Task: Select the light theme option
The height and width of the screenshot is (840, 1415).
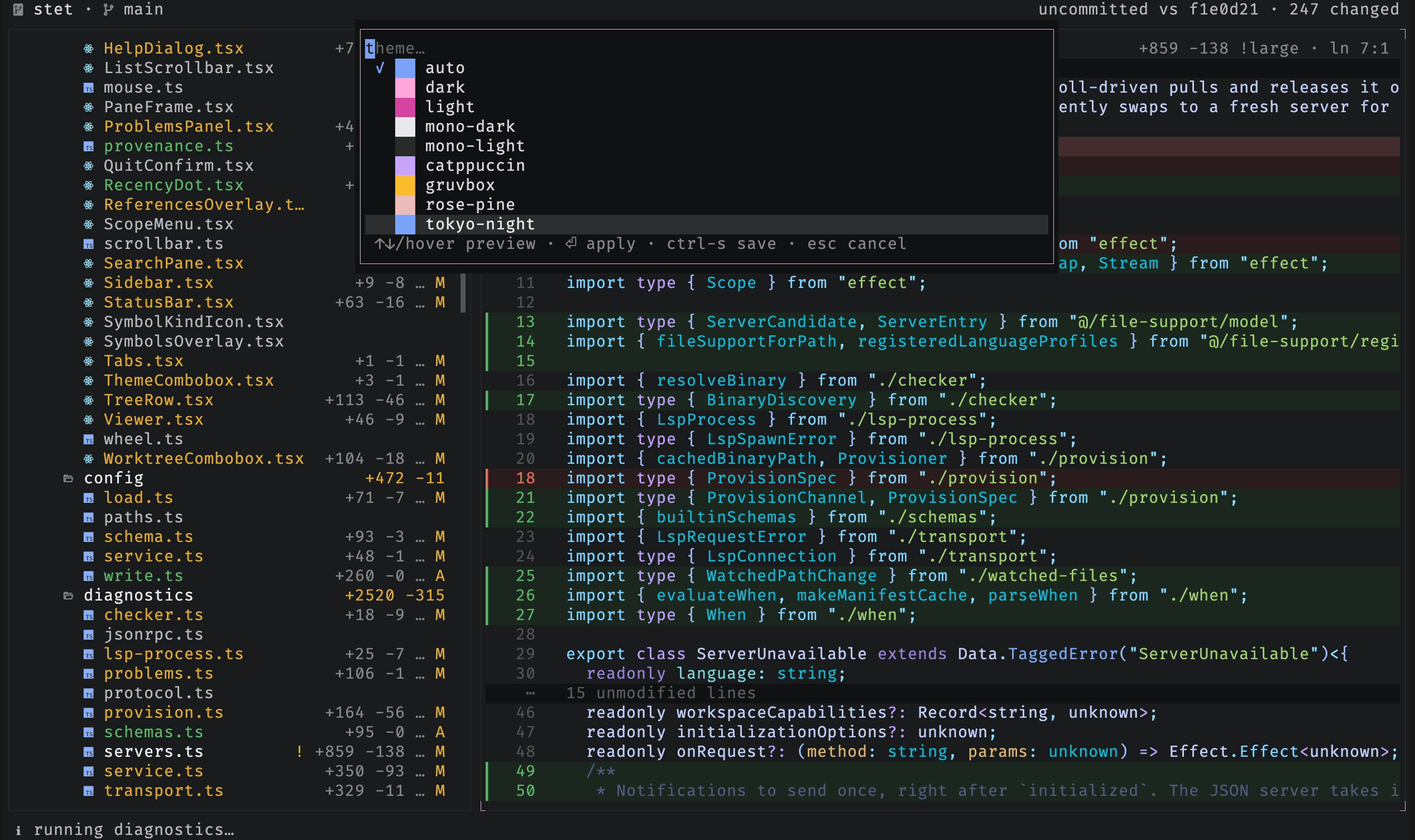Action: point(706,108)
